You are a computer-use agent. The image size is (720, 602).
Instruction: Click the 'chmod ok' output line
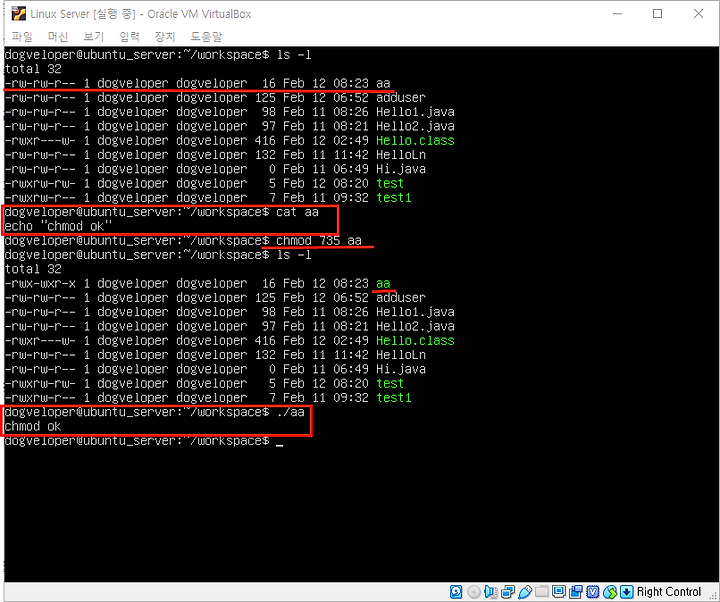point(33,427)
